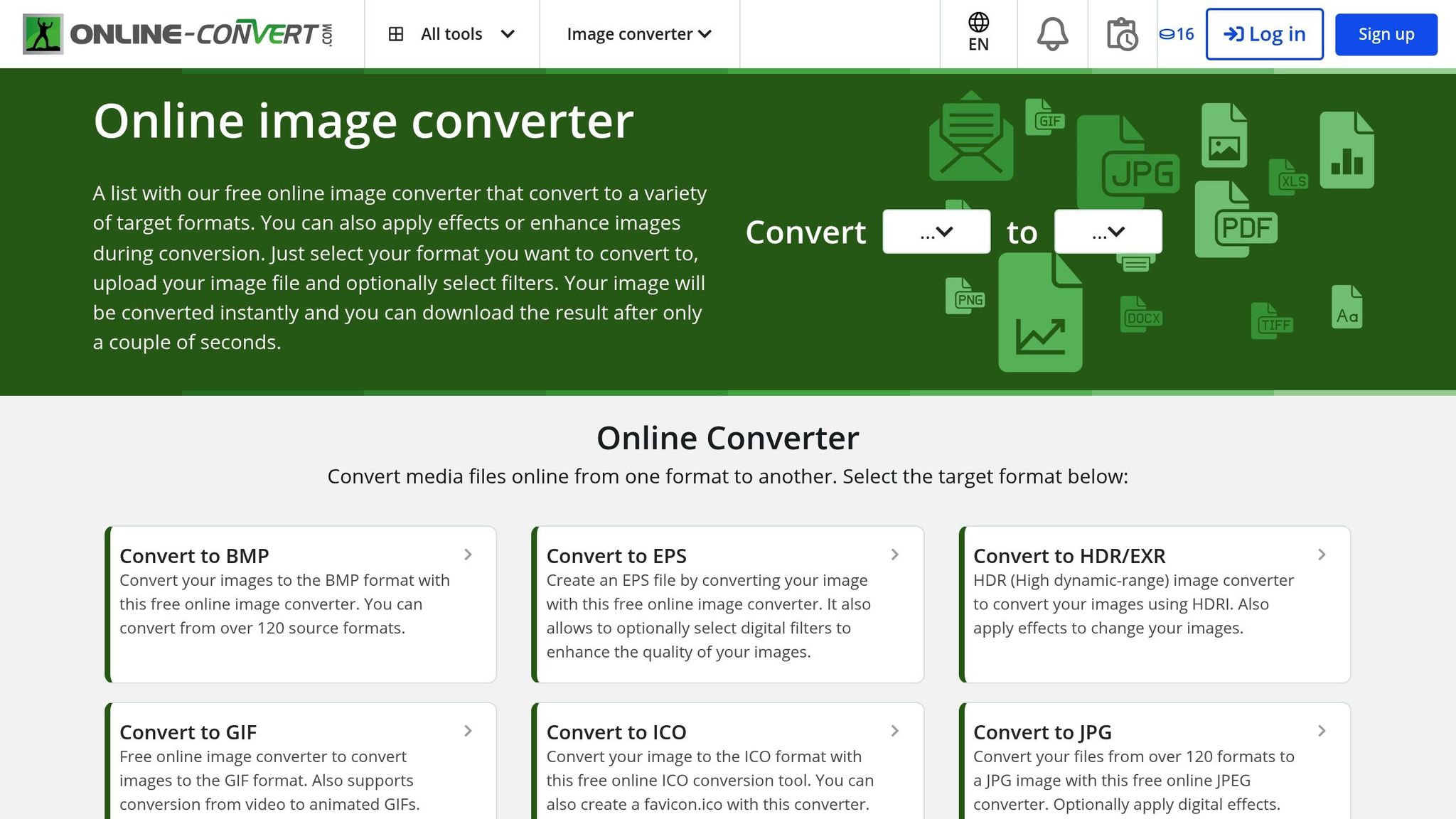Open conversion history via the clipboard icon
The height and width of the screenshot is (819, 1456).
click(1123, 33)
